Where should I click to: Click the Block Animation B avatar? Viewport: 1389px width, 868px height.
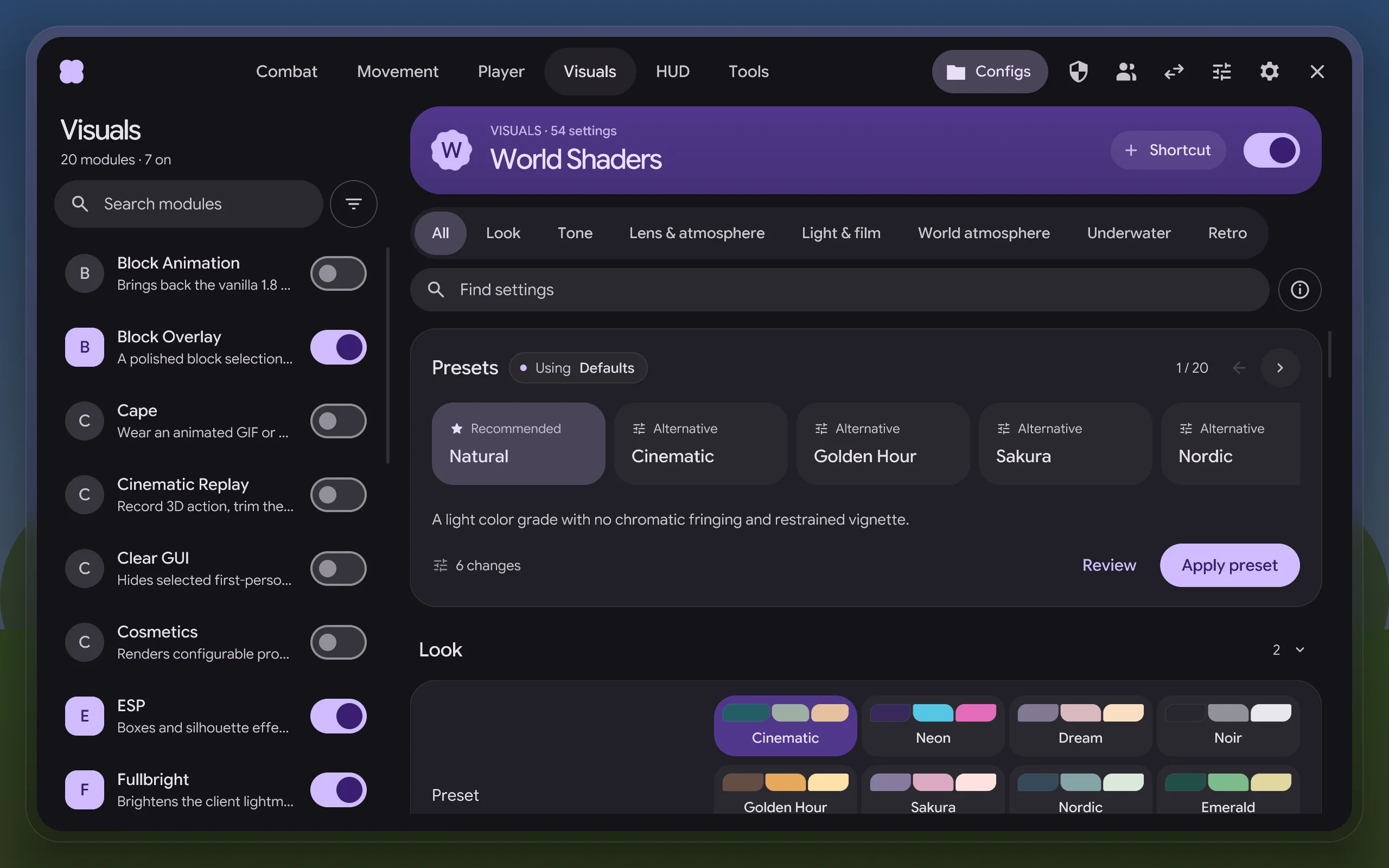[85, 273]
